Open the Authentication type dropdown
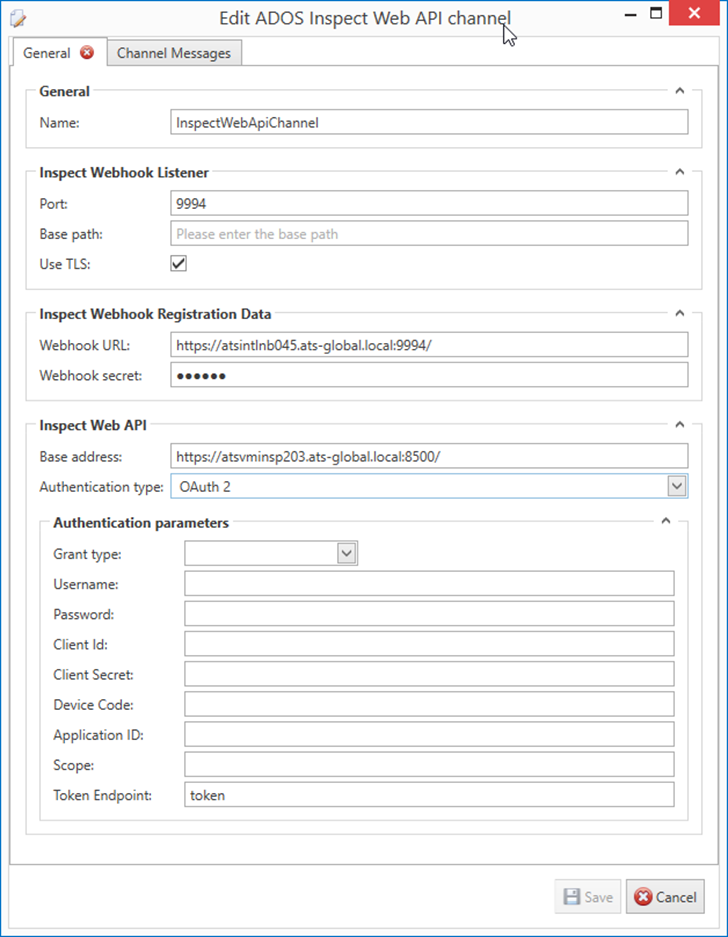728x937 pixels. tap(677, 486)
